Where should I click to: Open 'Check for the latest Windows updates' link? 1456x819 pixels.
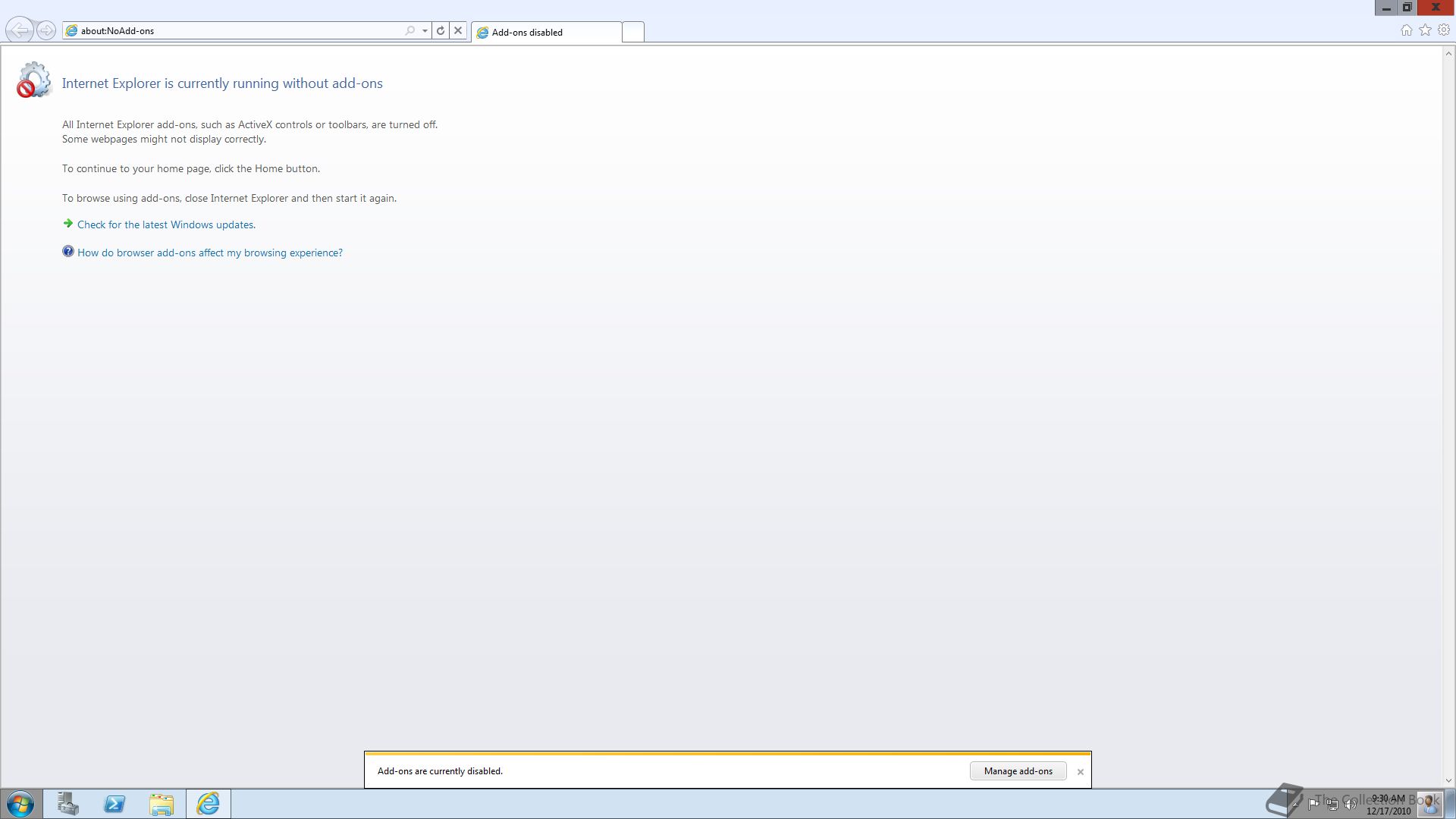tap(166, 224)
